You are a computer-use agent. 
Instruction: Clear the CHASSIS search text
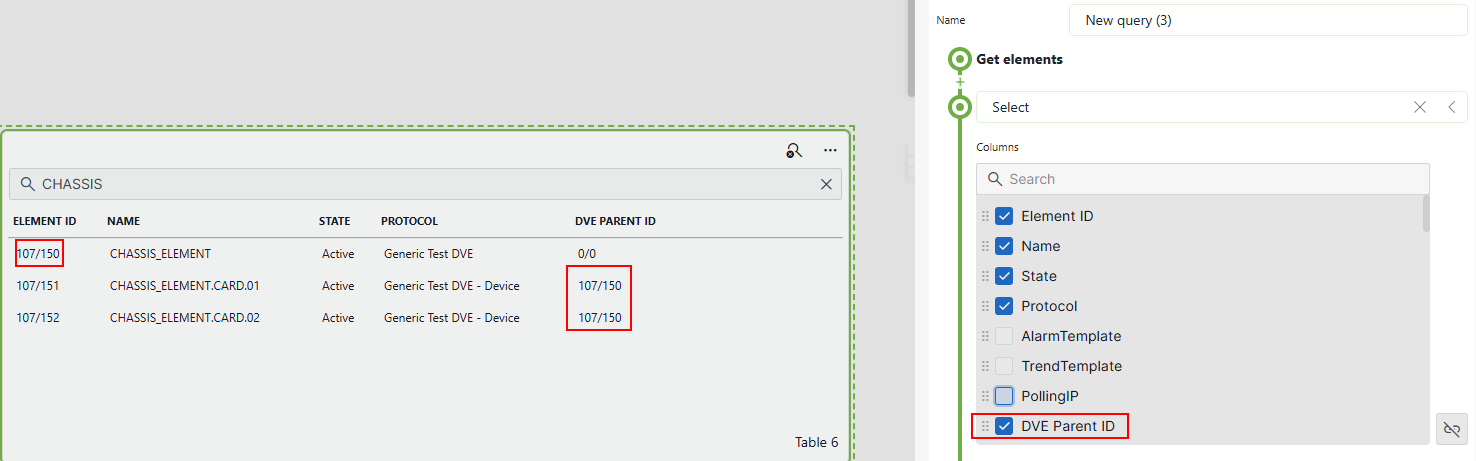click(826, 184)
